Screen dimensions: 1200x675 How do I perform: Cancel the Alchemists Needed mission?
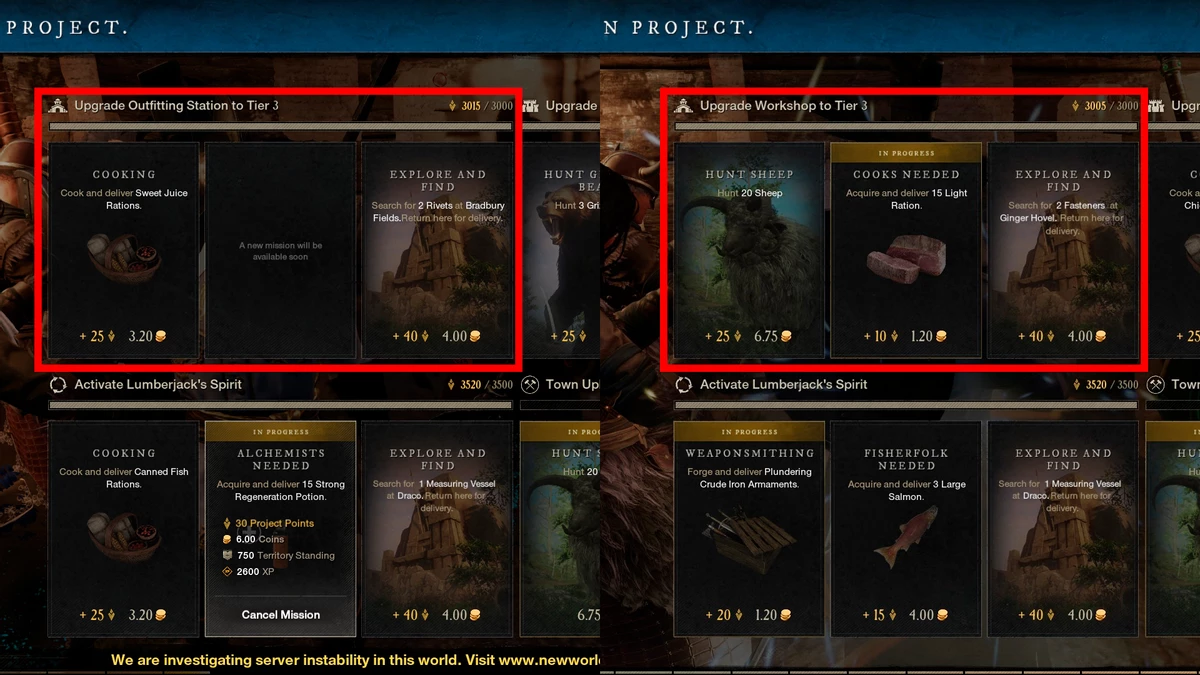281,614
